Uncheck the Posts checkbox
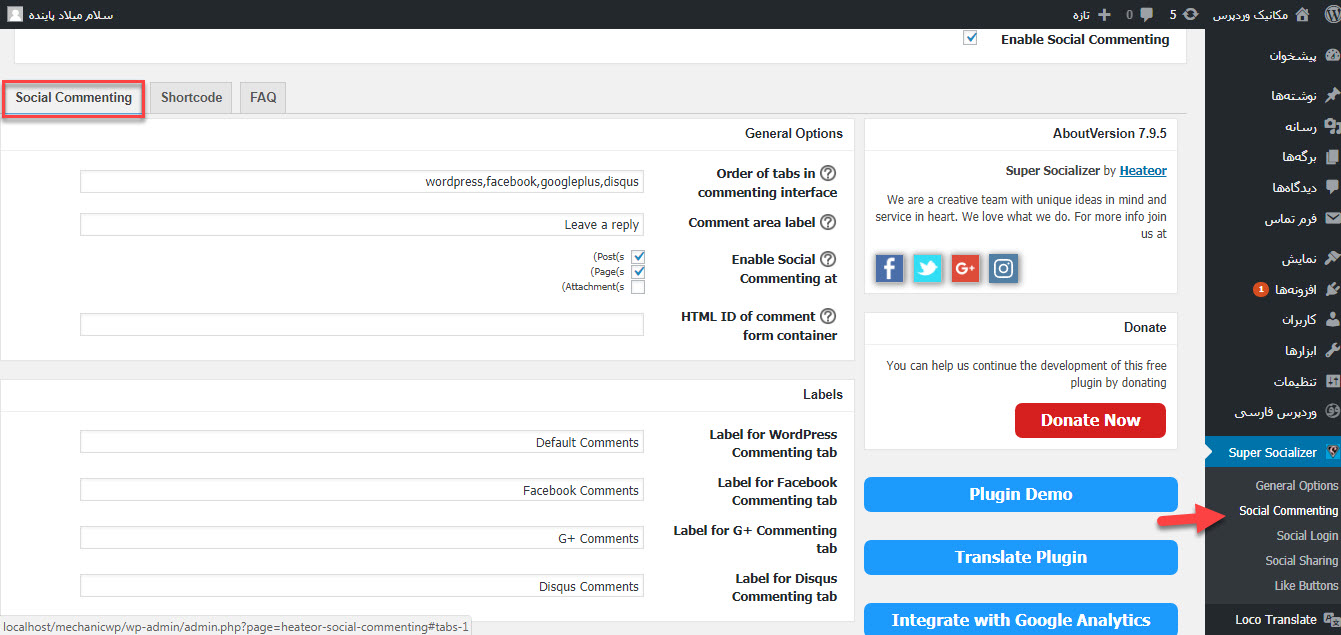This screenshot has width=1341, height=635. [x=637, y=257]
